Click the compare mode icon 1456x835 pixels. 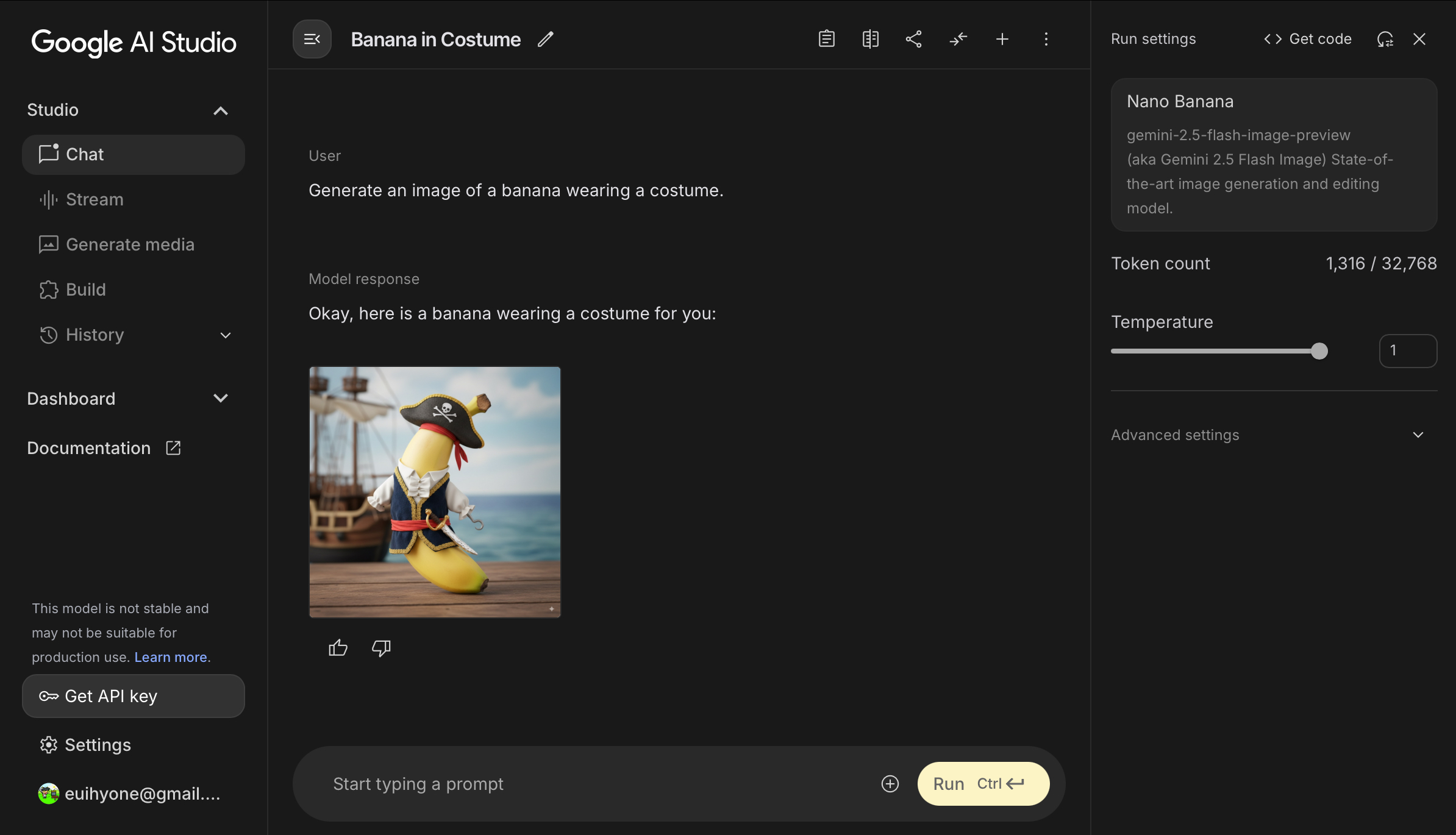pos(870,40)
